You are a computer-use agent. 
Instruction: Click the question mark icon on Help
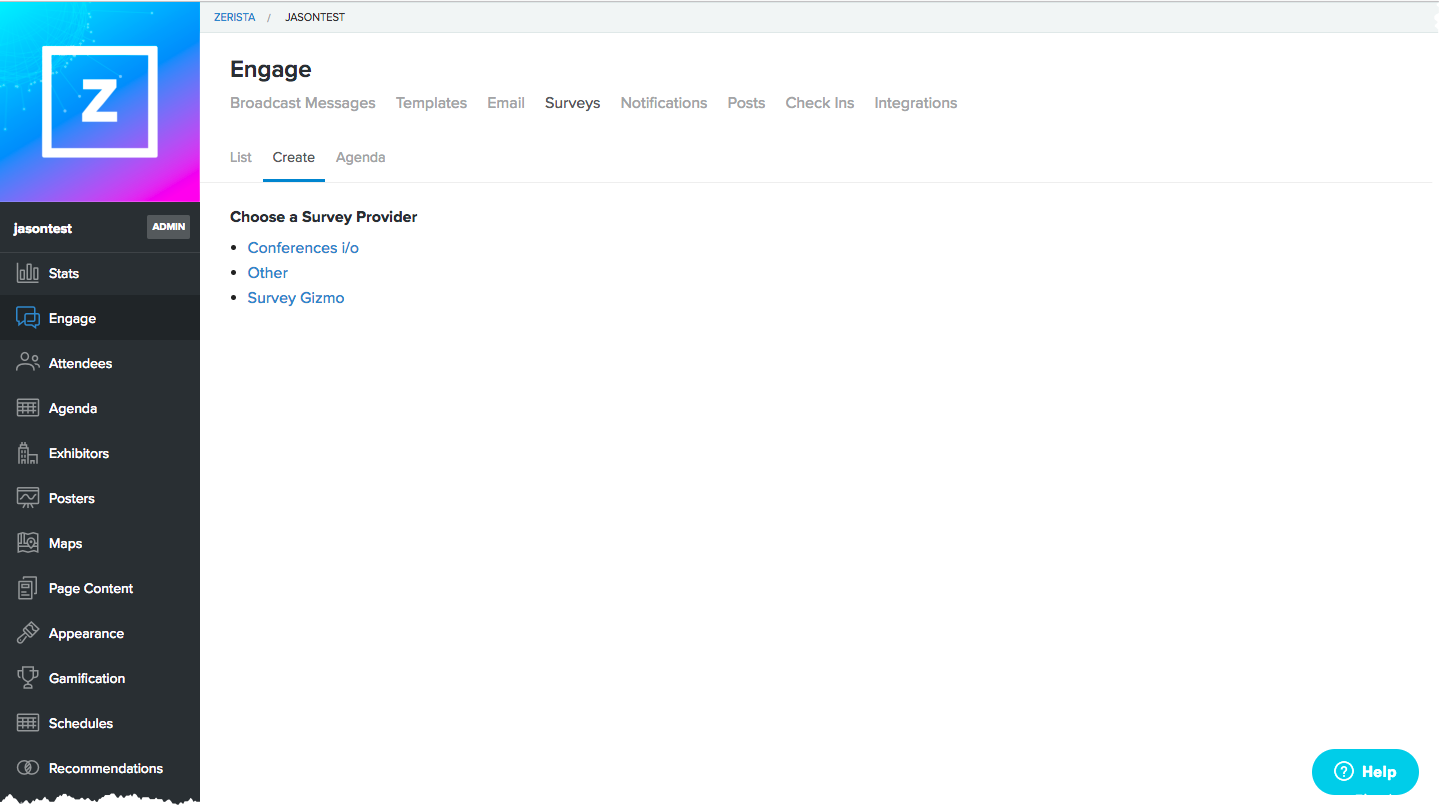coord(1344,772)
